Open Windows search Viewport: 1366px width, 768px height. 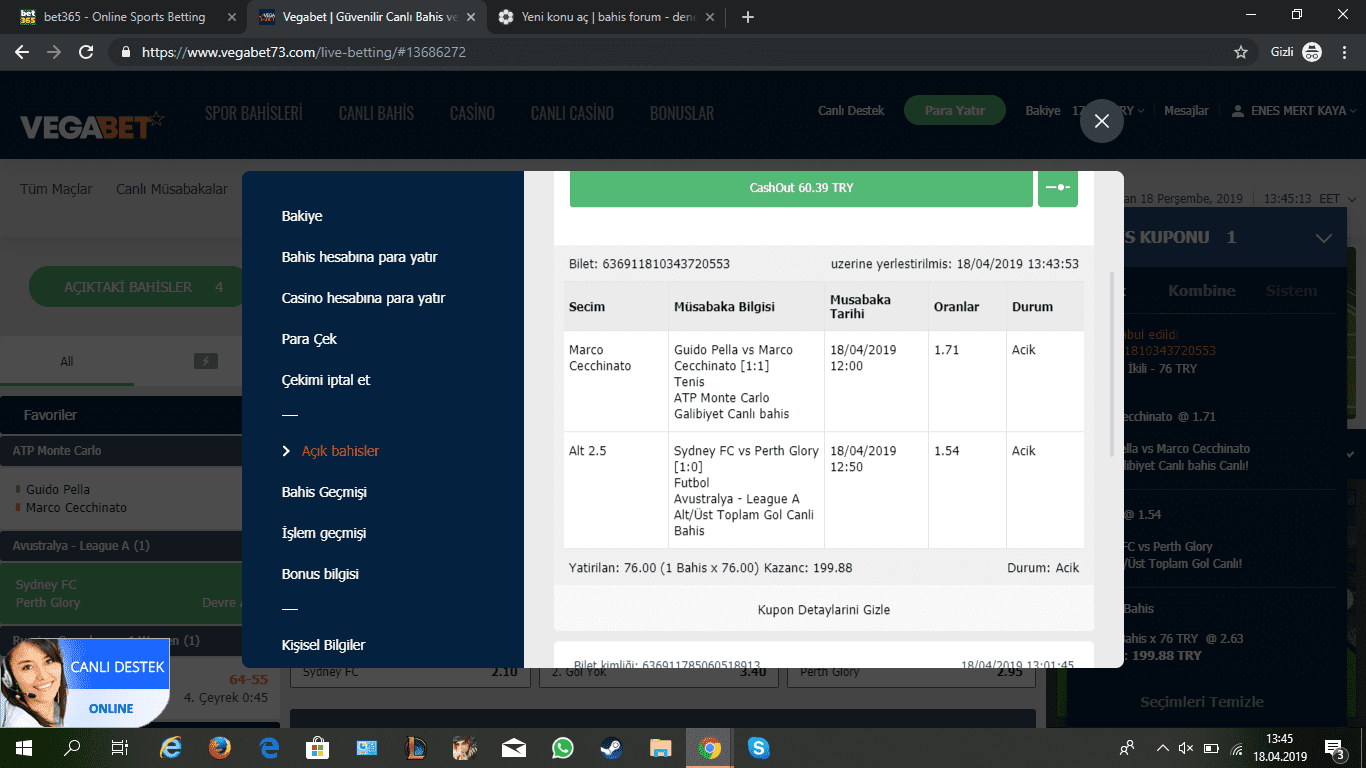pos(72,747)
